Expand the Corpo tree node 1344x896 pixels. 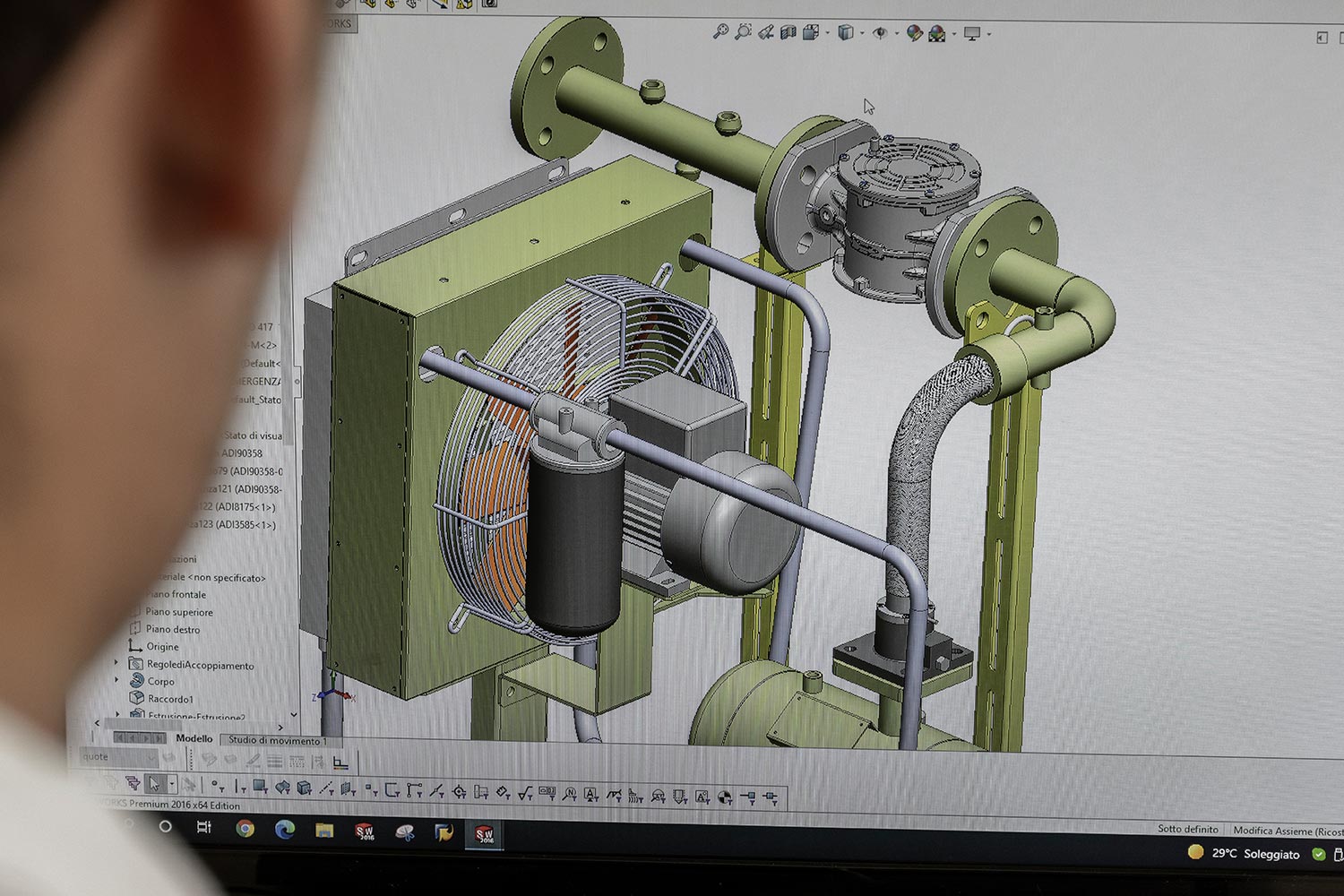point(116,679)
